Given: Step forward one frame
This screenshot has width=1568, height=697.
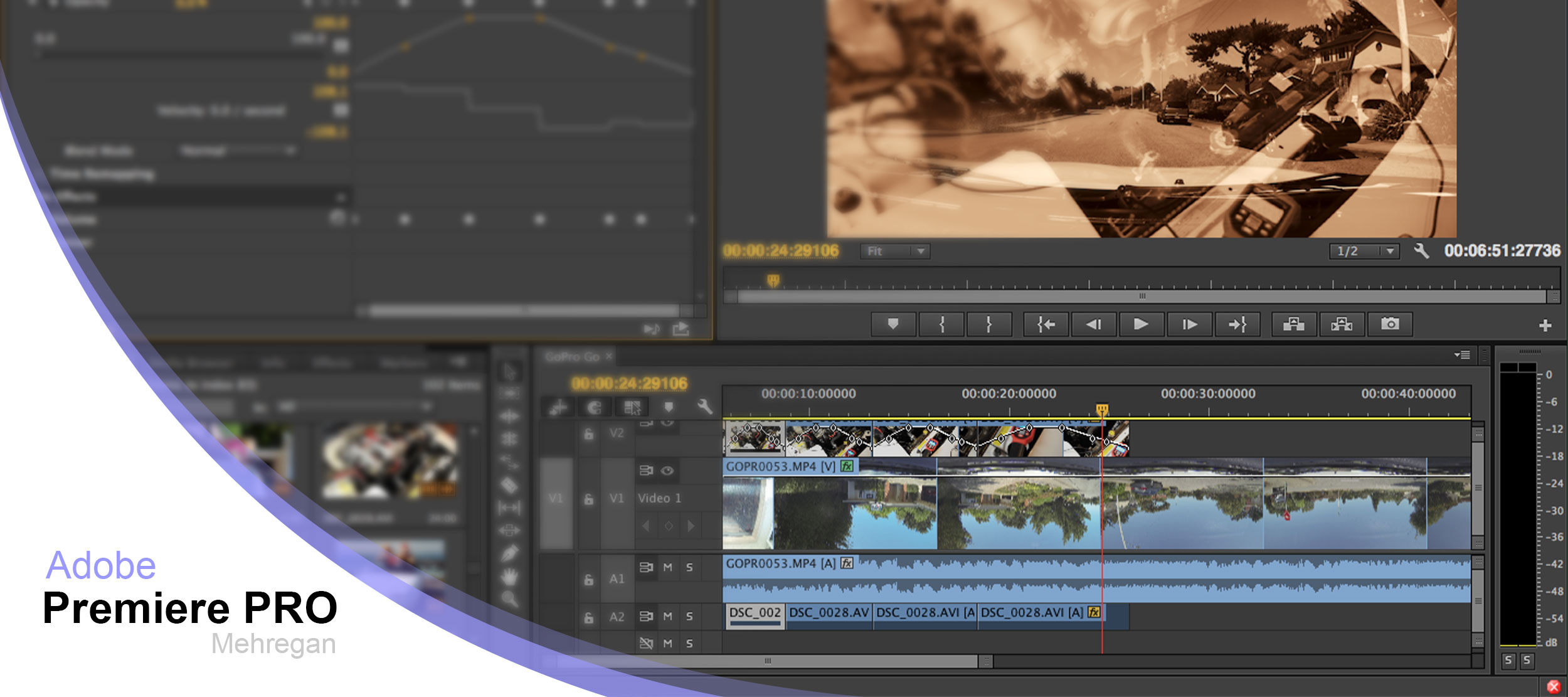Looking at the screenshot, I should [1189, 324].
